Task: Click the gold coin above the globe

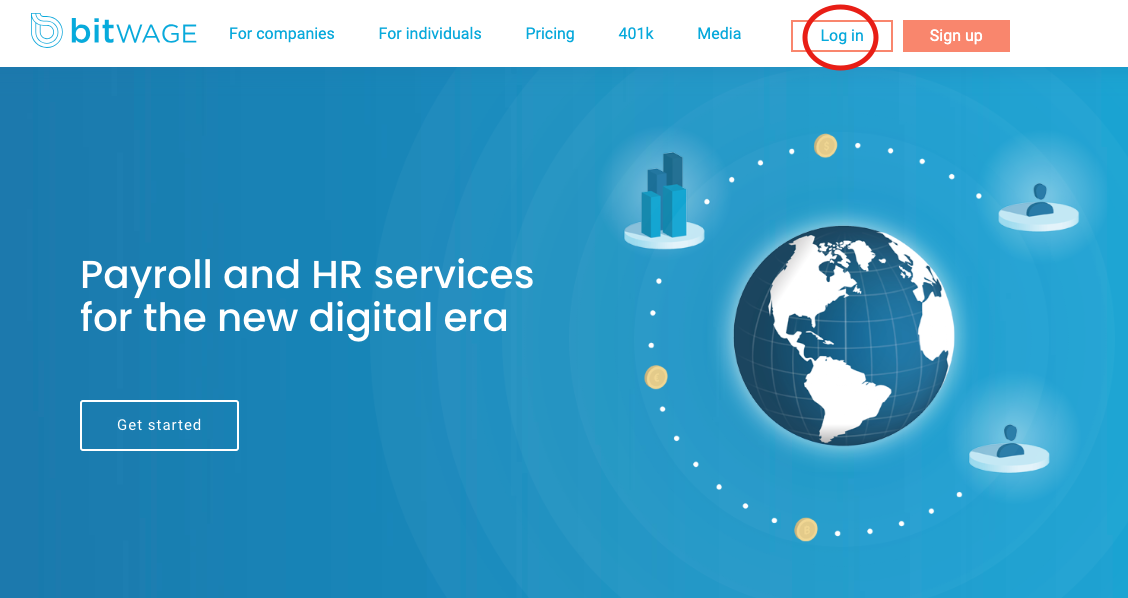Action: point(825,147)
